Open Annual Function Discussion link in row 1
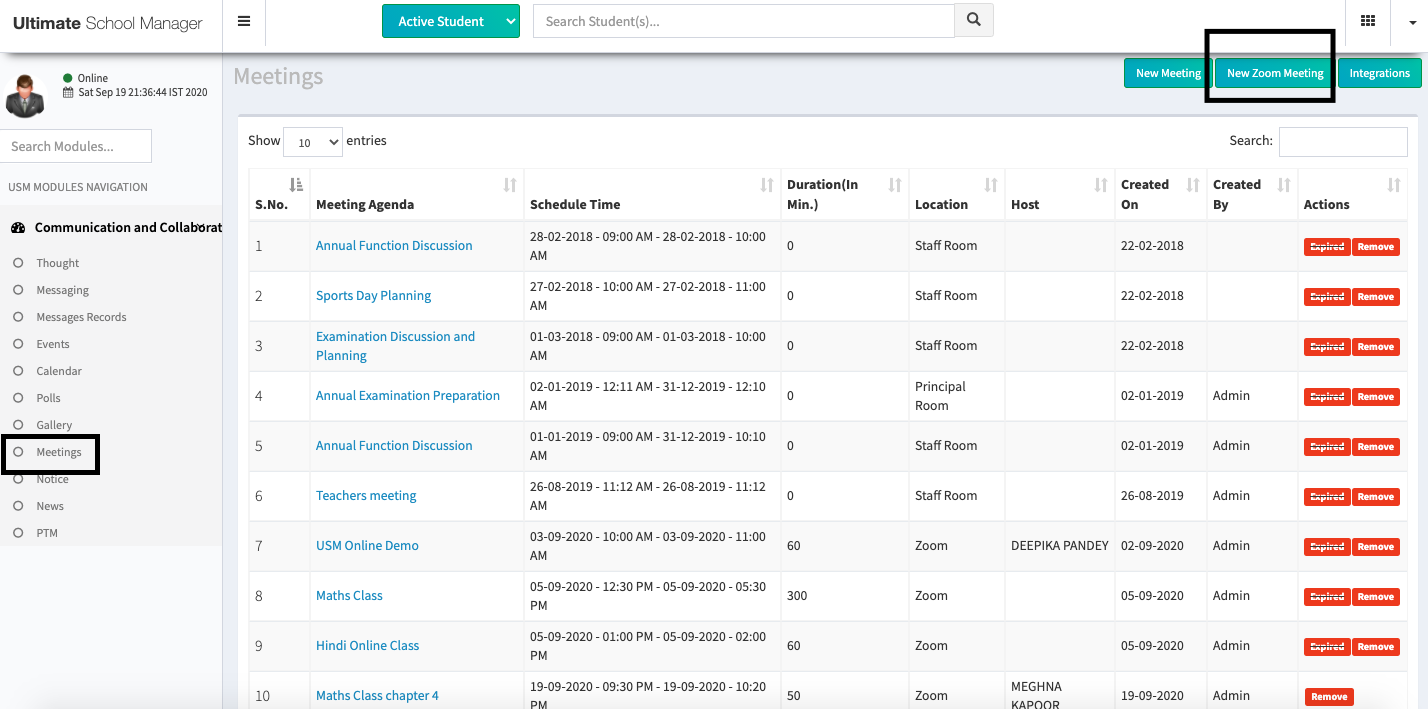 [394, 245]
